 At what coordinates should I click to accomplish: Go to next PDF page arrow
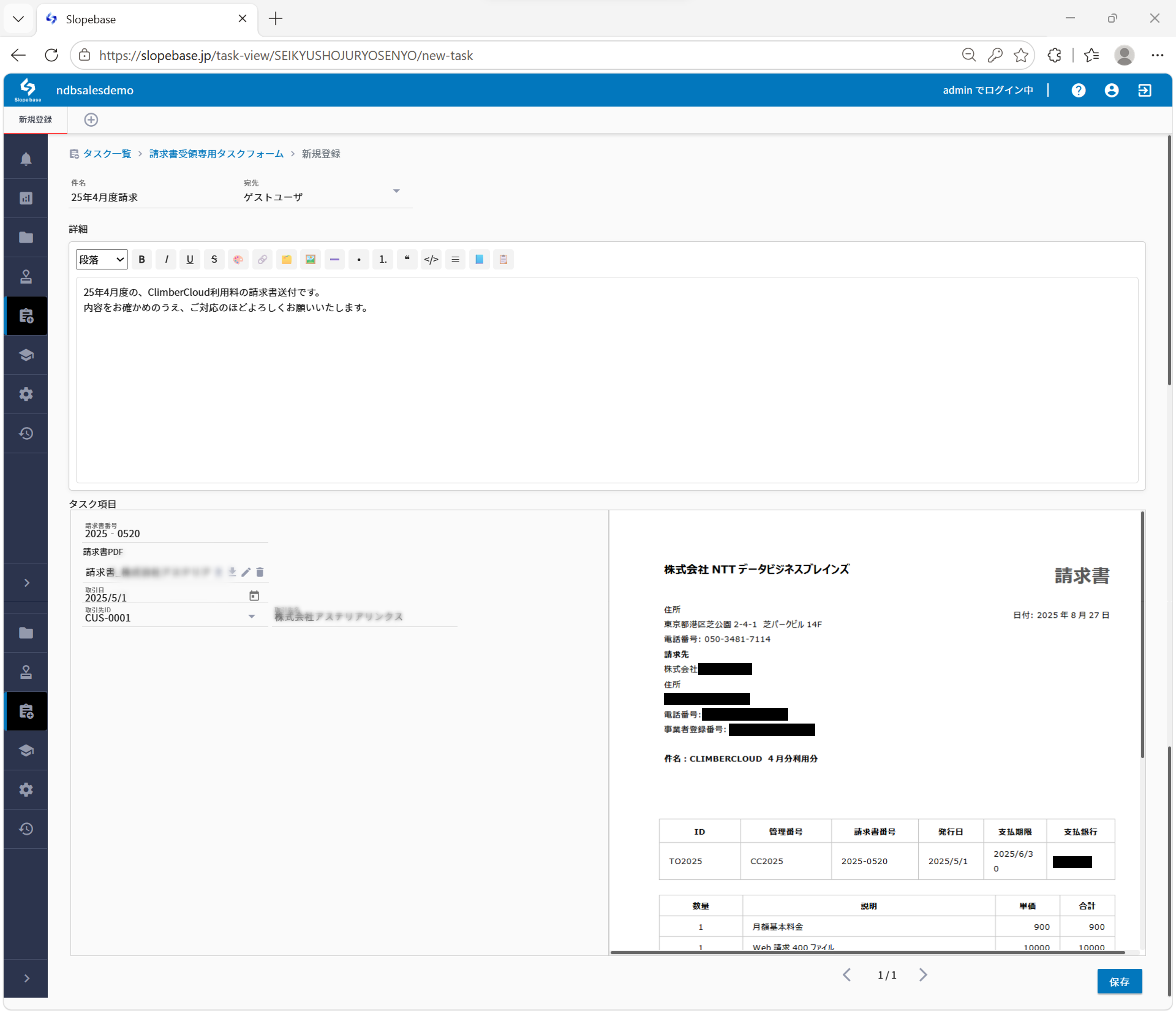click(923, 975)
